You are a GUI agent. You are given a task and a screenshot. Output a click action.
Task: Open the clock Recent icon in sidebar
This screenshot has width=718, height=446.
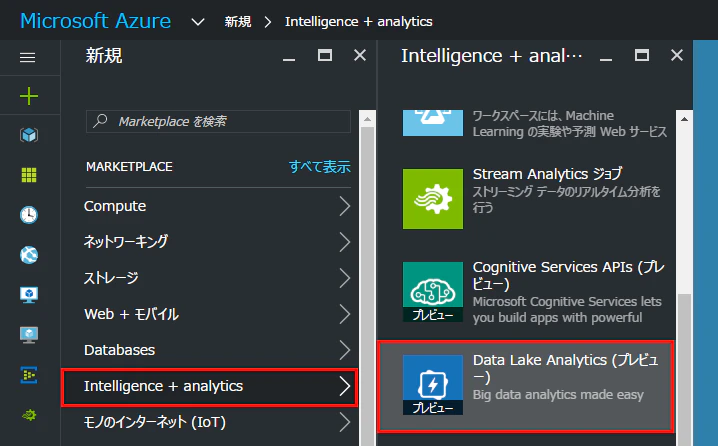point(29,215)
